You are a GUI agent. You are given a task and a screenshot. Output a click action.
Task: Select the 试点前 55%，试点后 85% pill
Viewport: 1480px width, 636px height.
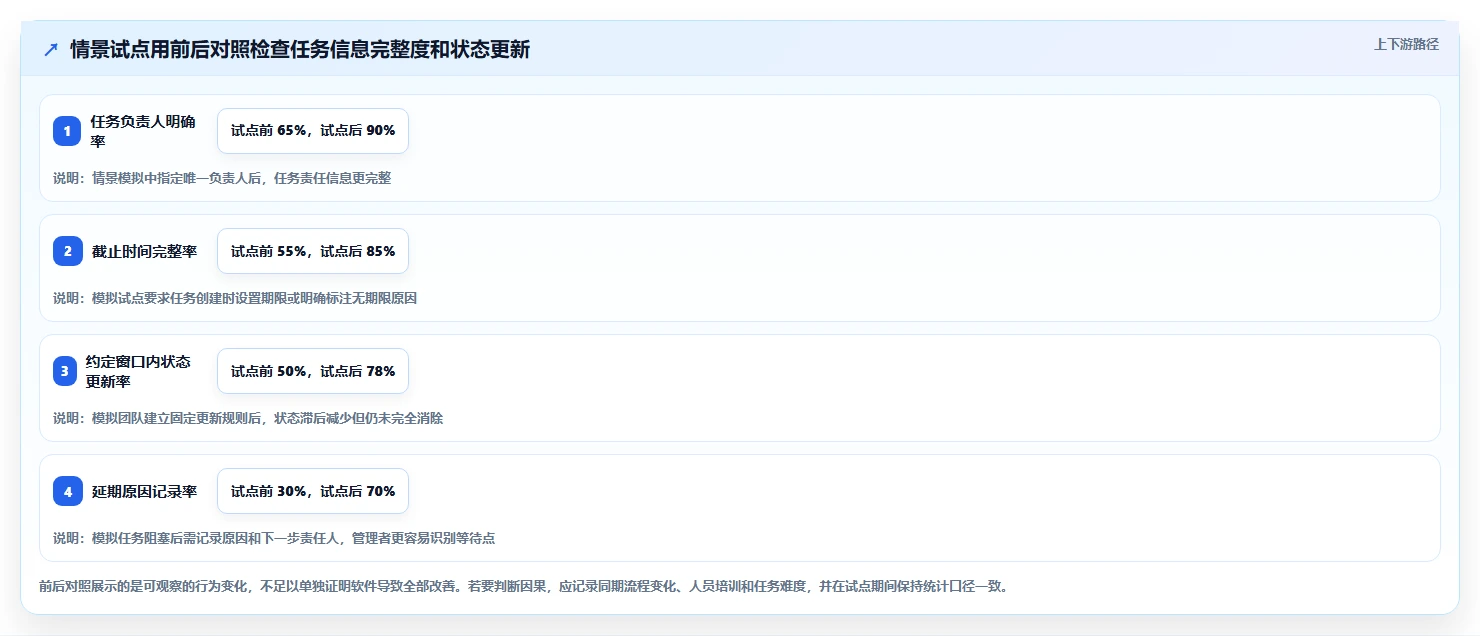[313, 251]
